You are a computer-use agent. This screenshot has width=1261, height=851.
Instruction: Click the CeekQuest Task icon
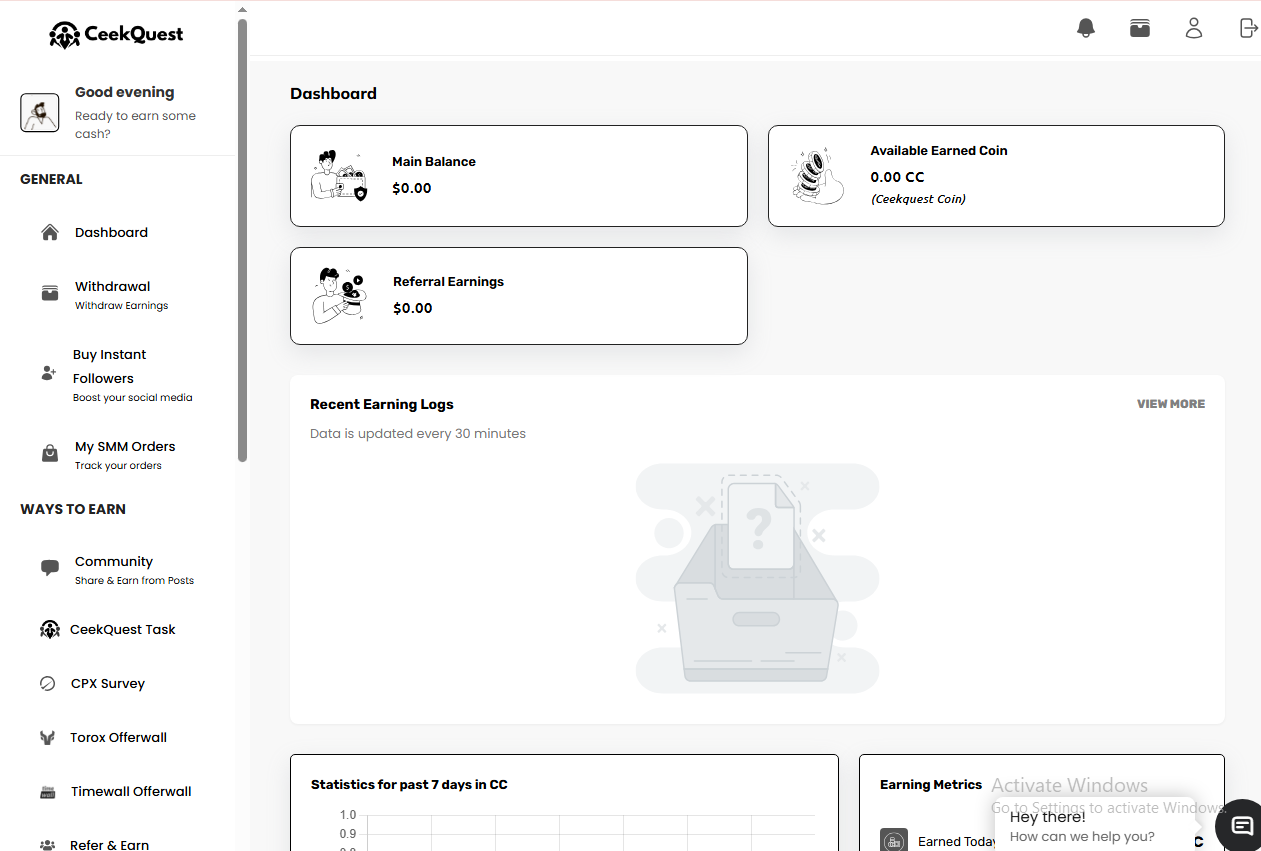[50, 629]
